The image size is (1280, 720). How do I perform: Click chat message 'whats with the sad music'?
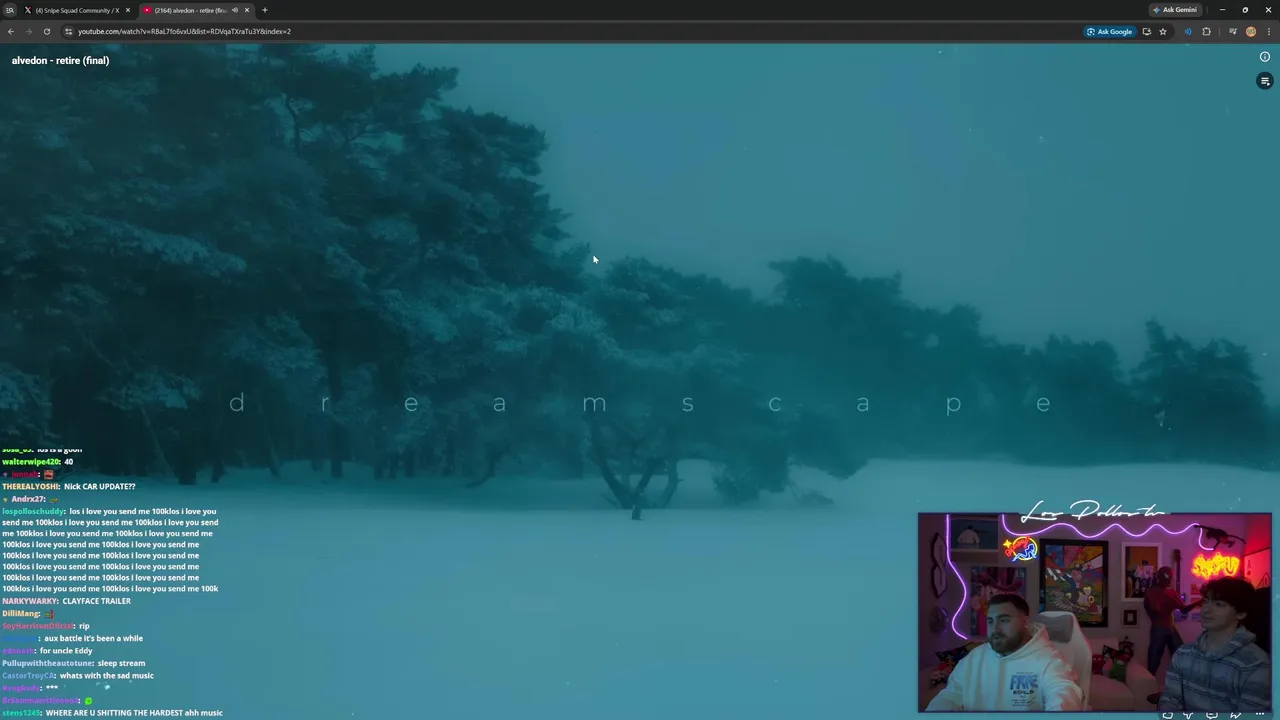[106, 676]
